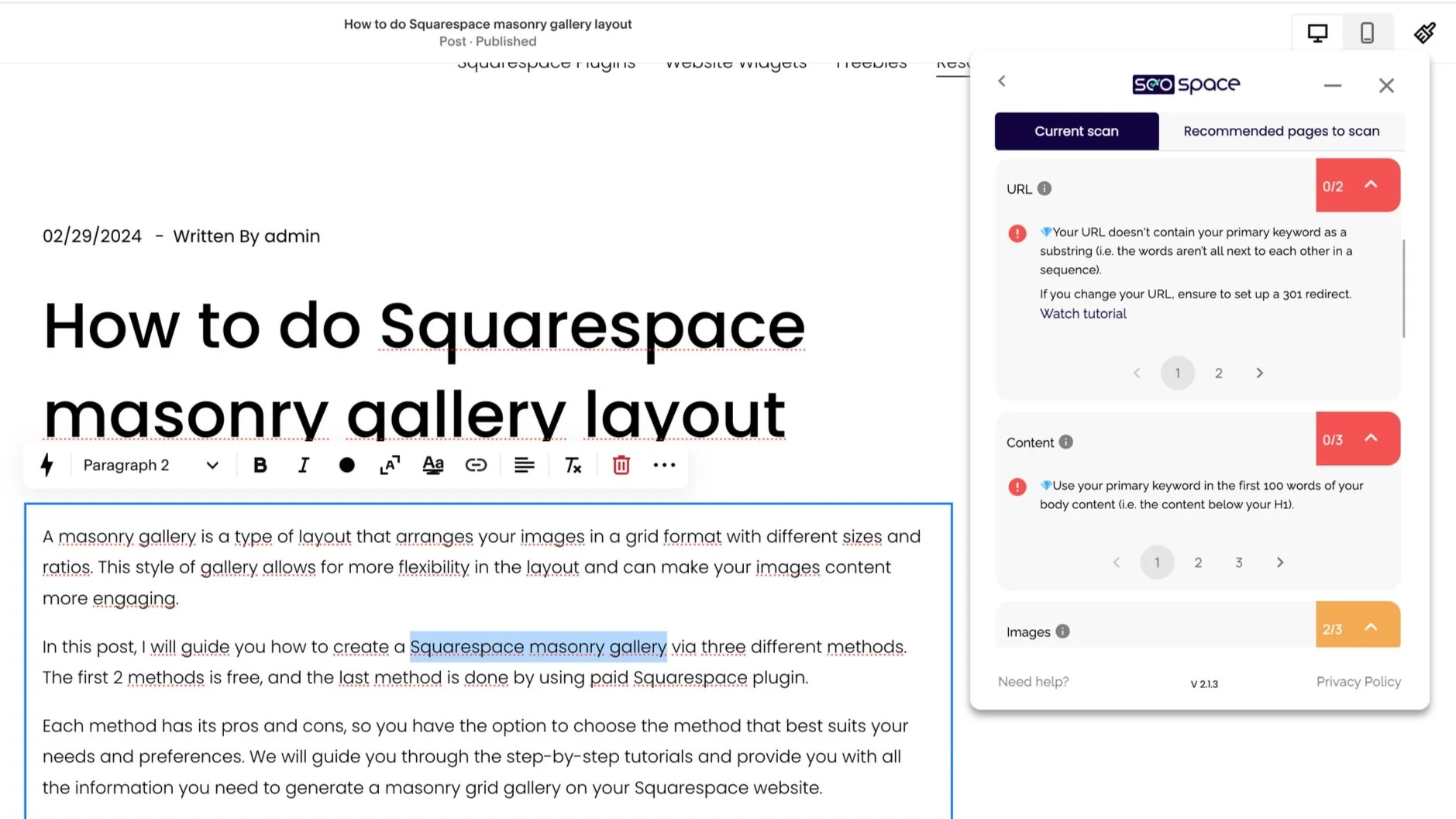
Task: Switch to desktop preview
Action: [1318, 33]
